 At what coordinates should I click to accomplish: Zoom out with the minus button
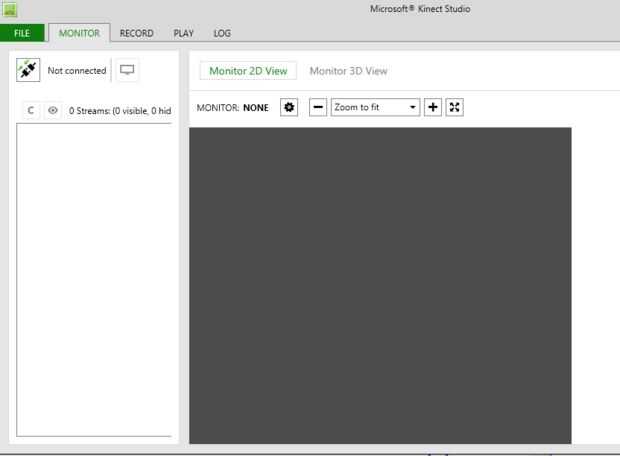point(318,107)
